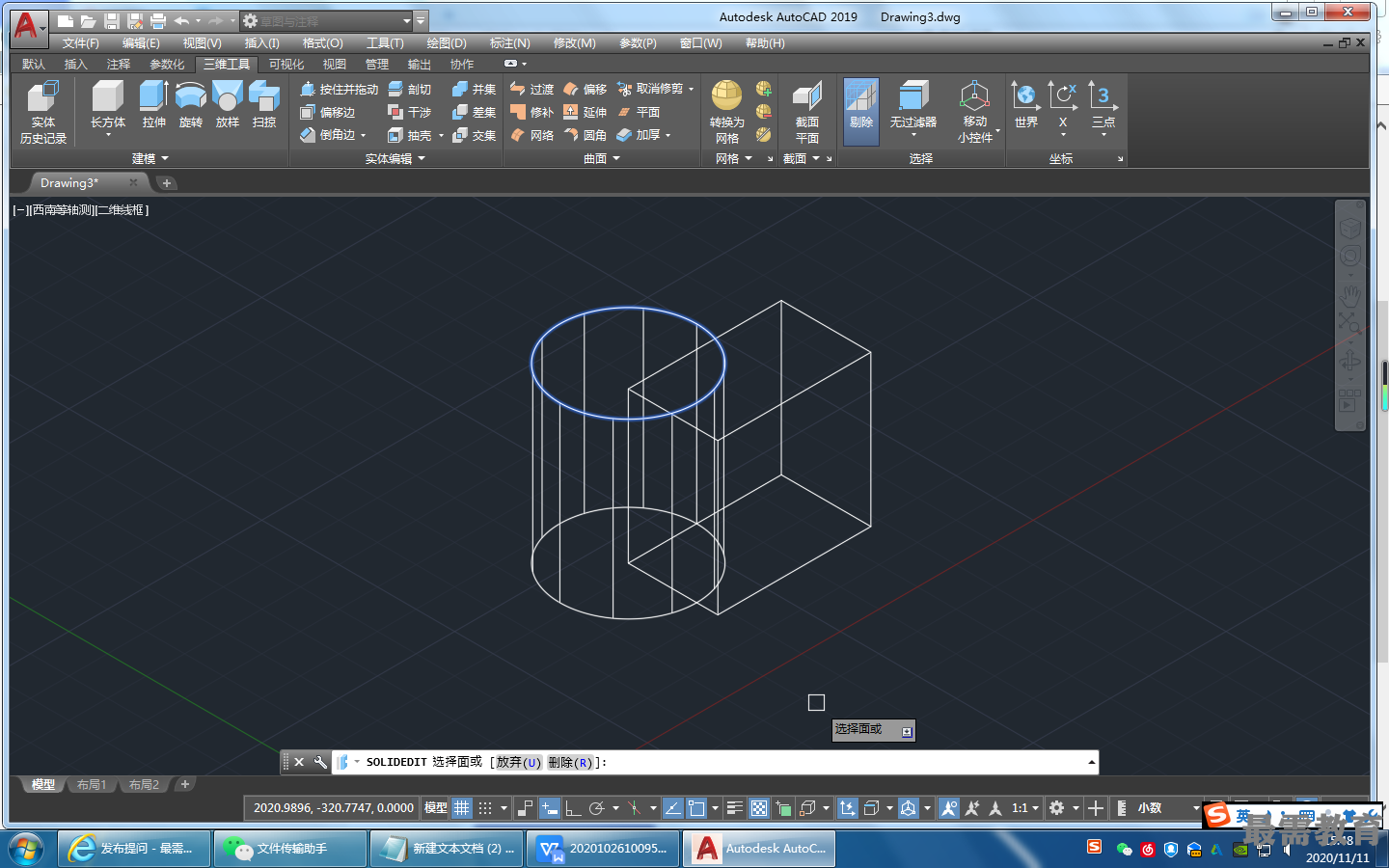Toggle snap mode dots in status bar
The width and height of the screenshot is (1389, 868).
[x=485, y=808]
